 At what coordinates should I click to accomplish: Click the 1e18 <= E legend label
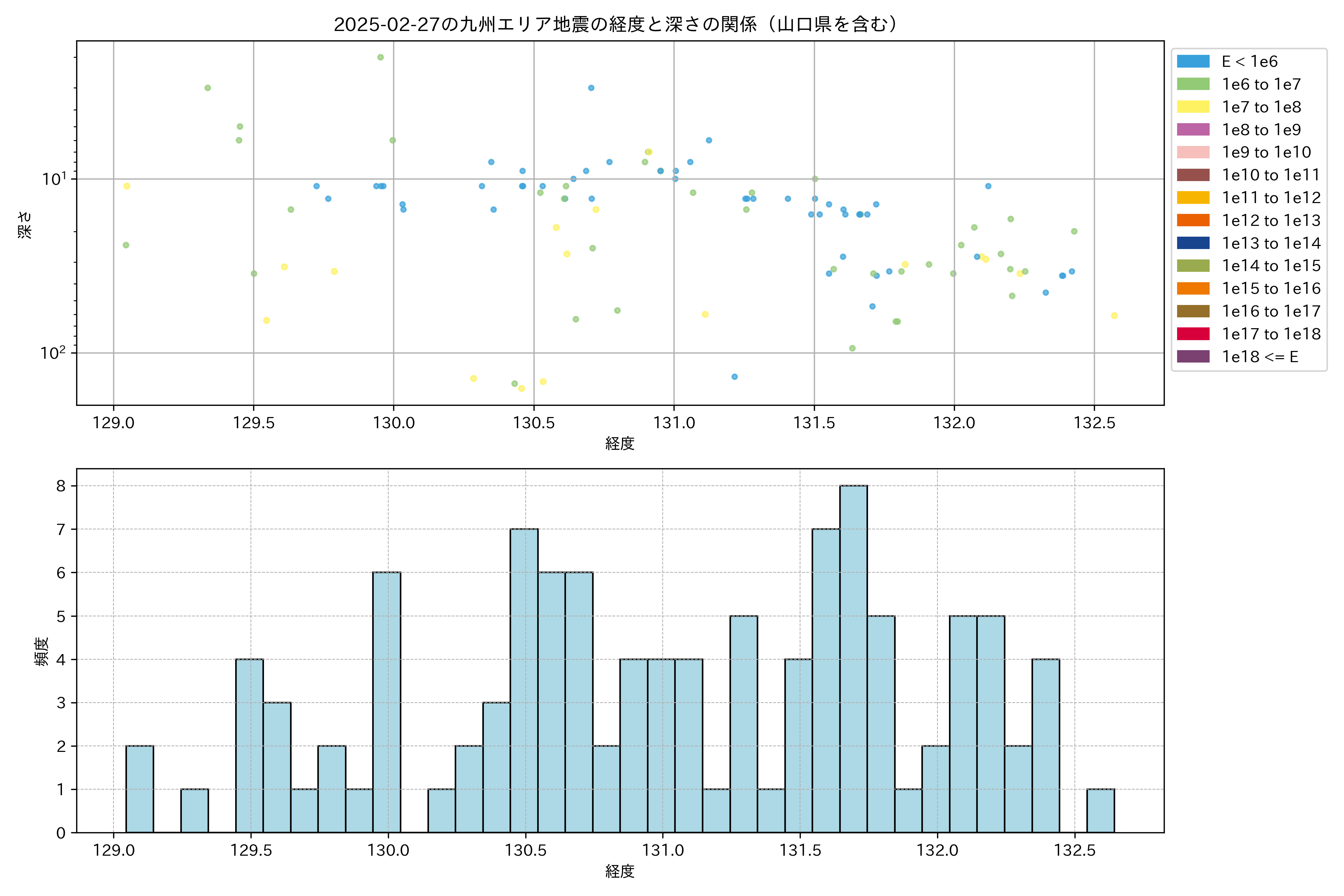[1259, 357]
